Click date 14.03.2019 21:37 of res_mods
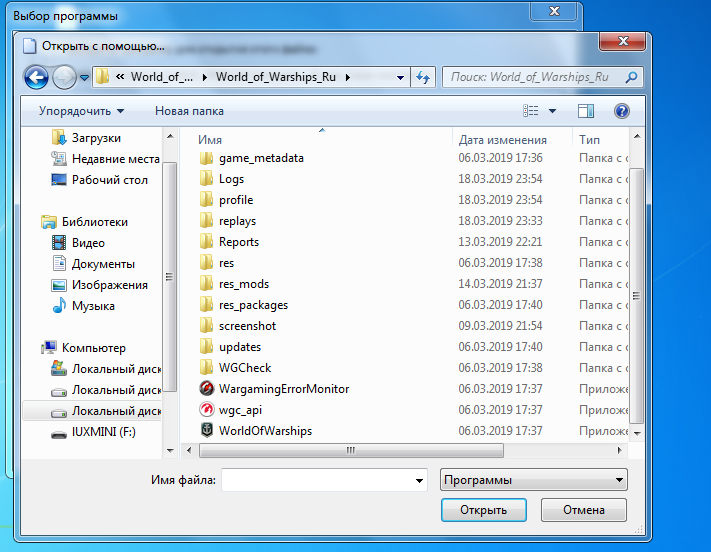Screen dimensions: 711x552 click(500, 283)
